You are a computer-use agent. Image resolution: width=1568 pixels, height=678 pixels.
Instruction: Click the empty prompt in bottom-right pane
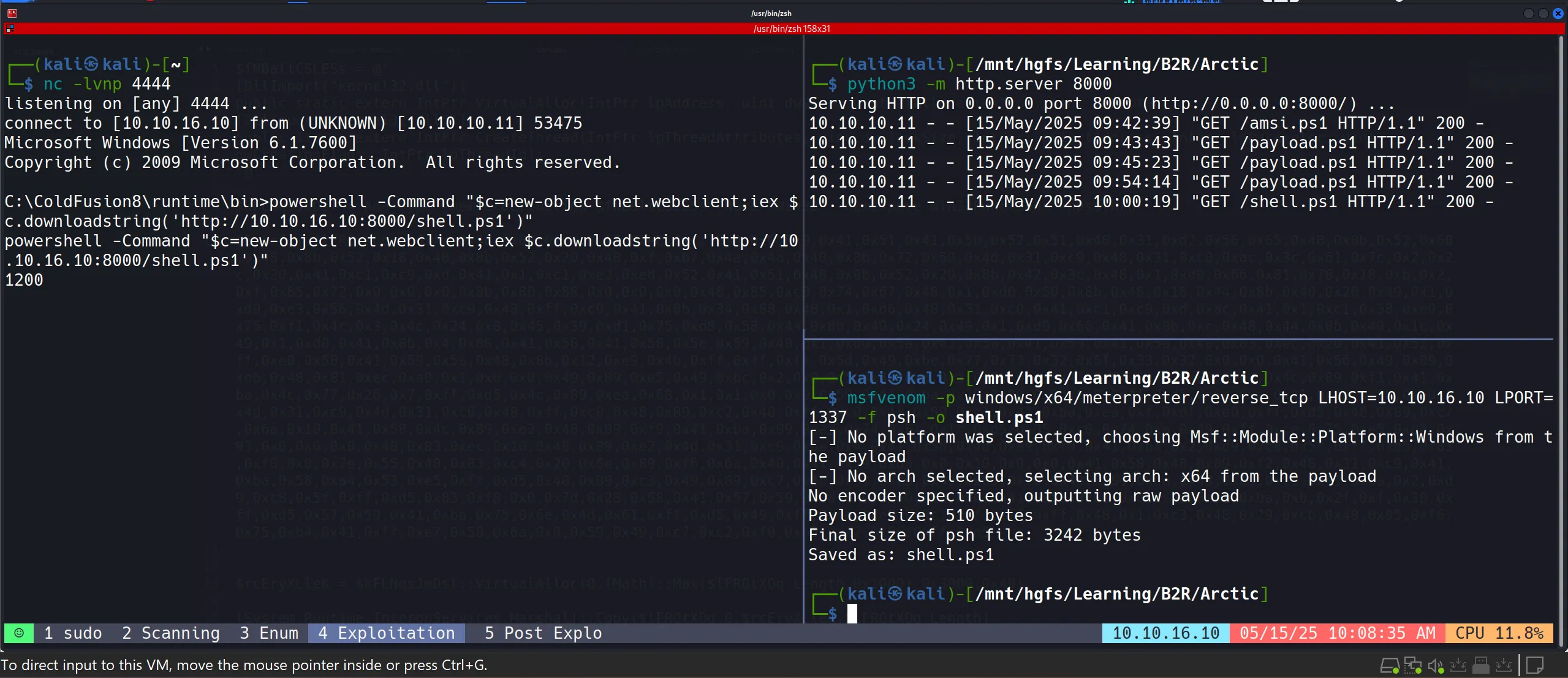point(852,614)
